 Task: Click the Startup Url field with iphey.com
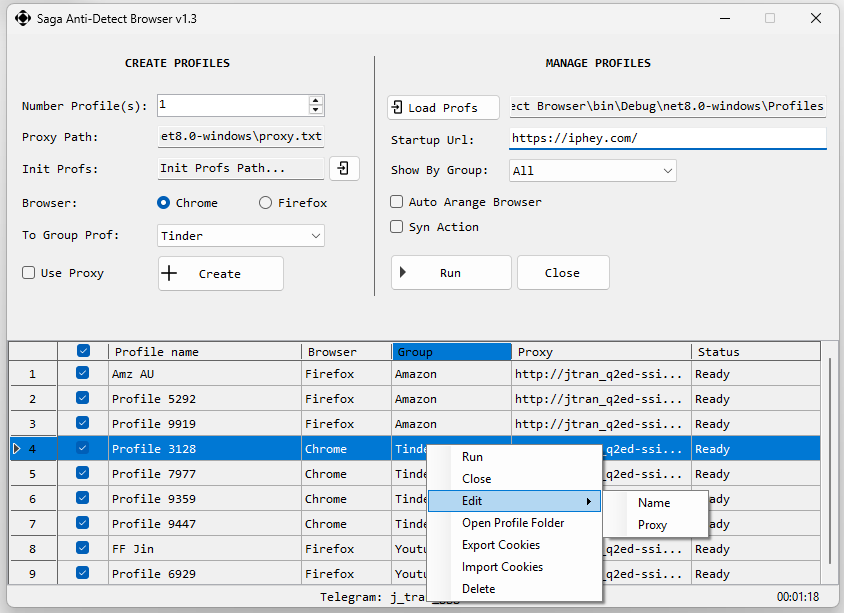coord(667,138)
